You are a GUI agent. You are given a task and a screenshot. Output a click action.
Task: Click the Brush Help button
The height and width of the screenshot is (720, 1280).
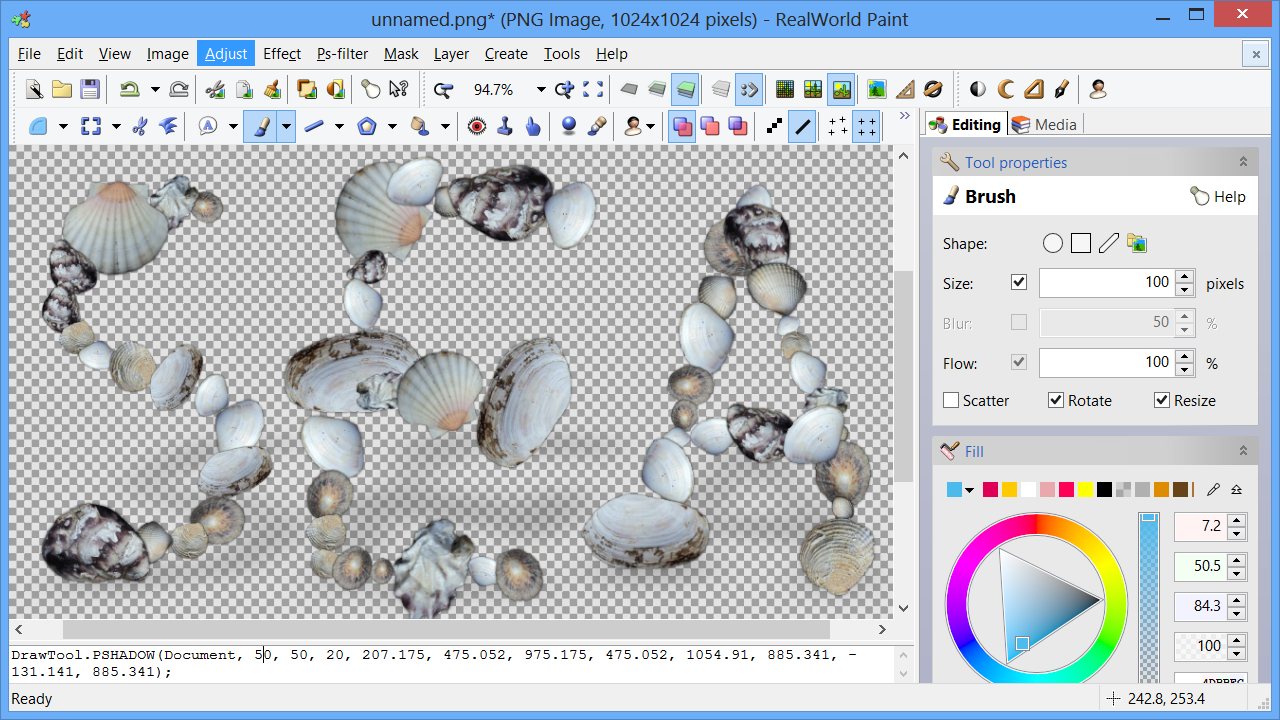coord(1218,197)
